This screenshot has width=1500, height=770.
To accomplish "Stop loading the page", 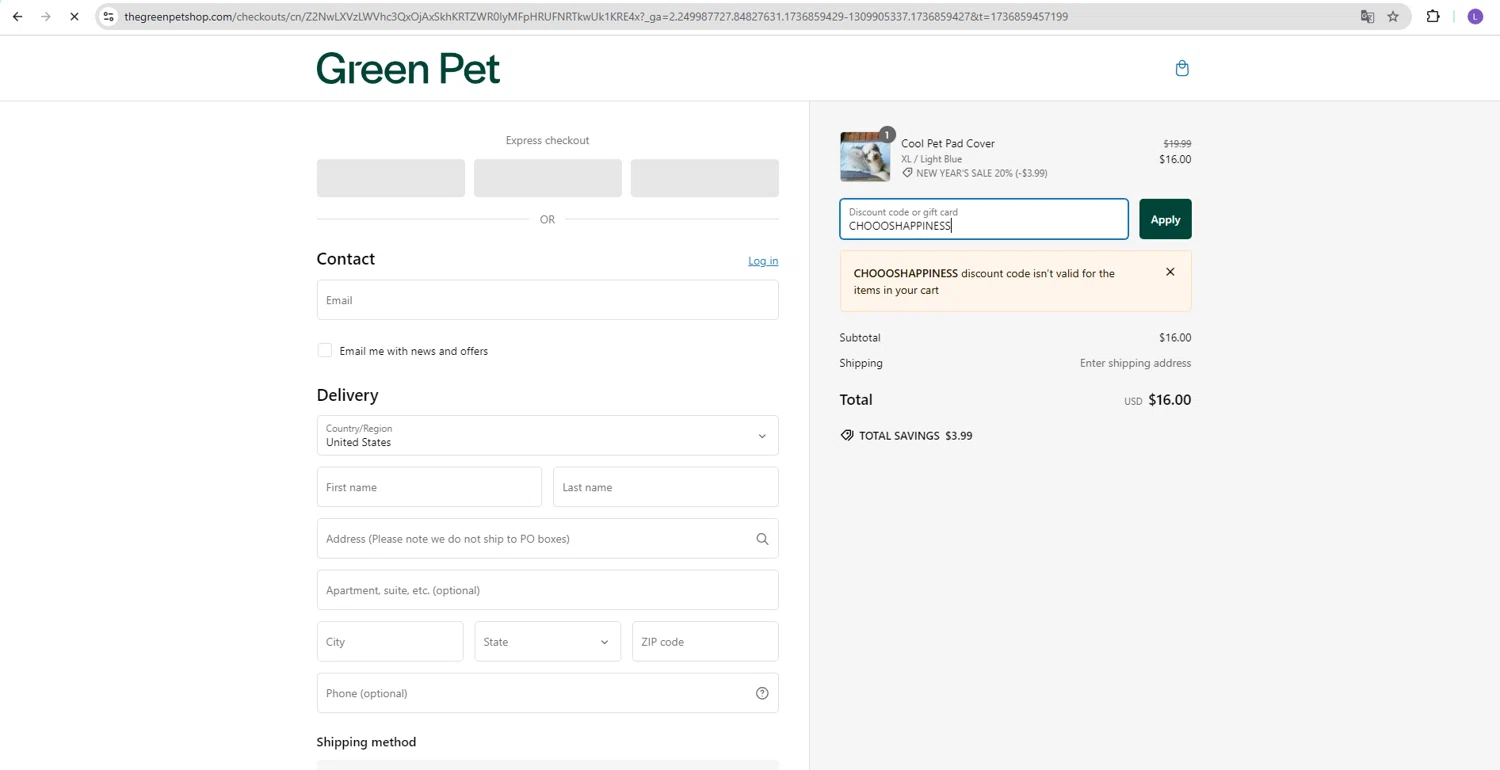I will 74,16.
